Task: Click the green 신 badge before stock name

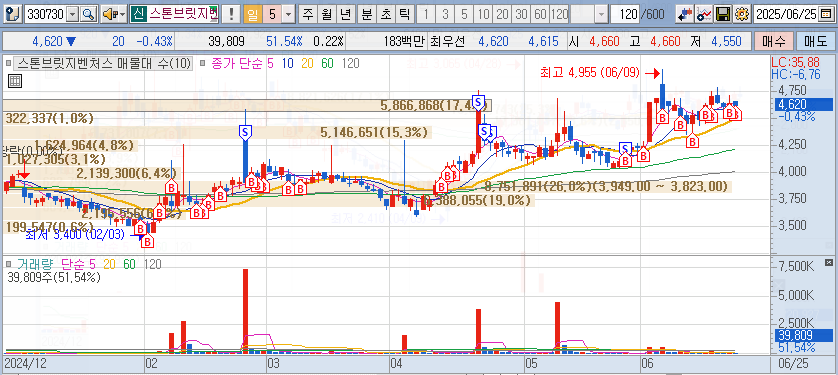Action: 138,14
